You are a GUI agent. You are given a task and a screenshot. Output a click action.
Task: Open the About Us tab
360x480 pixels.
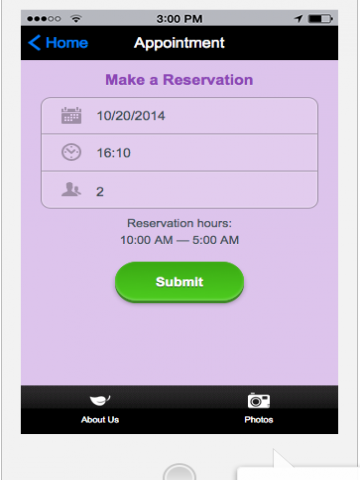coord(100,409)
